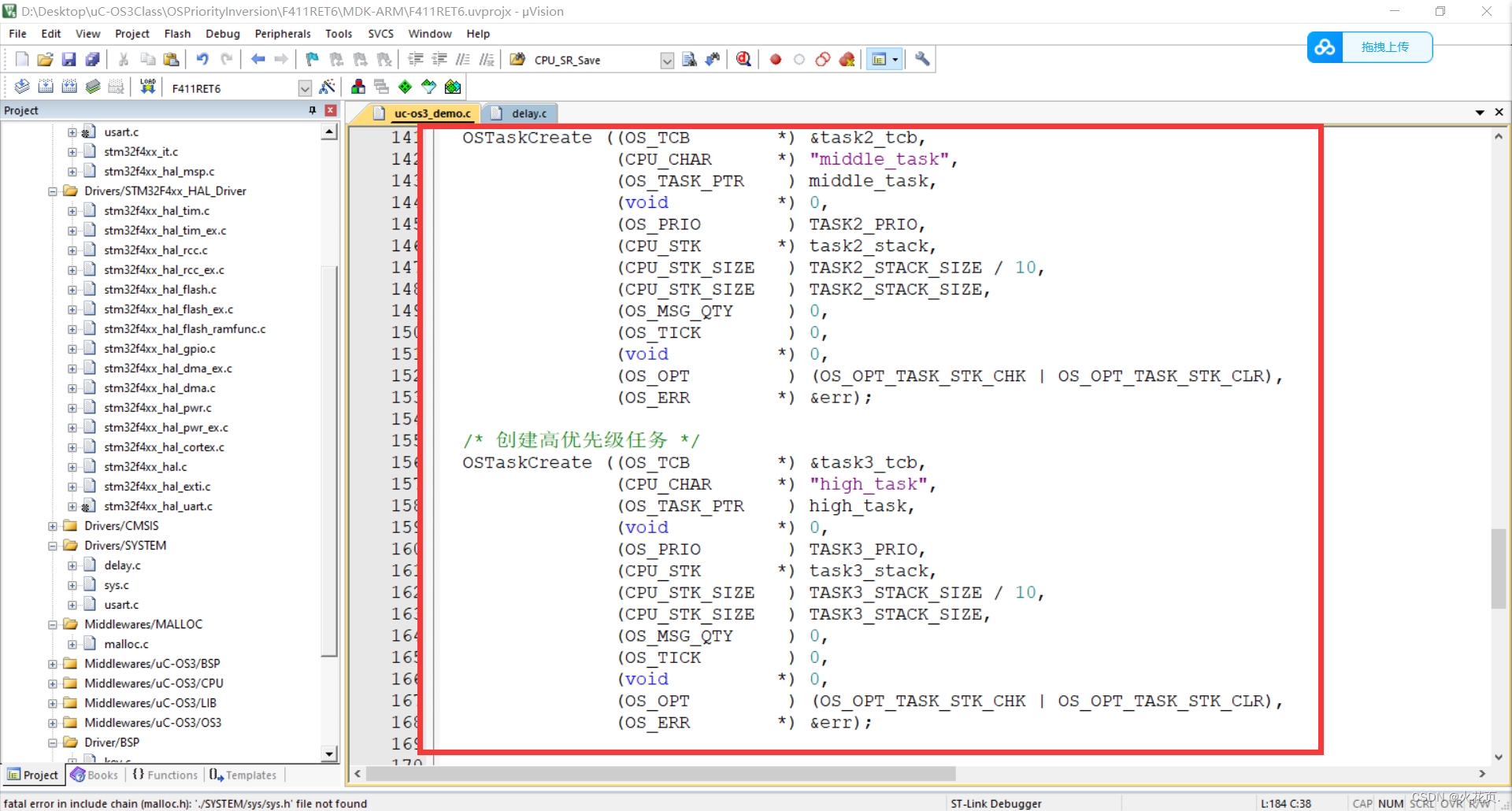Click the editor horizontal scrollbar thumb

pyautogui.click(x=661, y=774)
